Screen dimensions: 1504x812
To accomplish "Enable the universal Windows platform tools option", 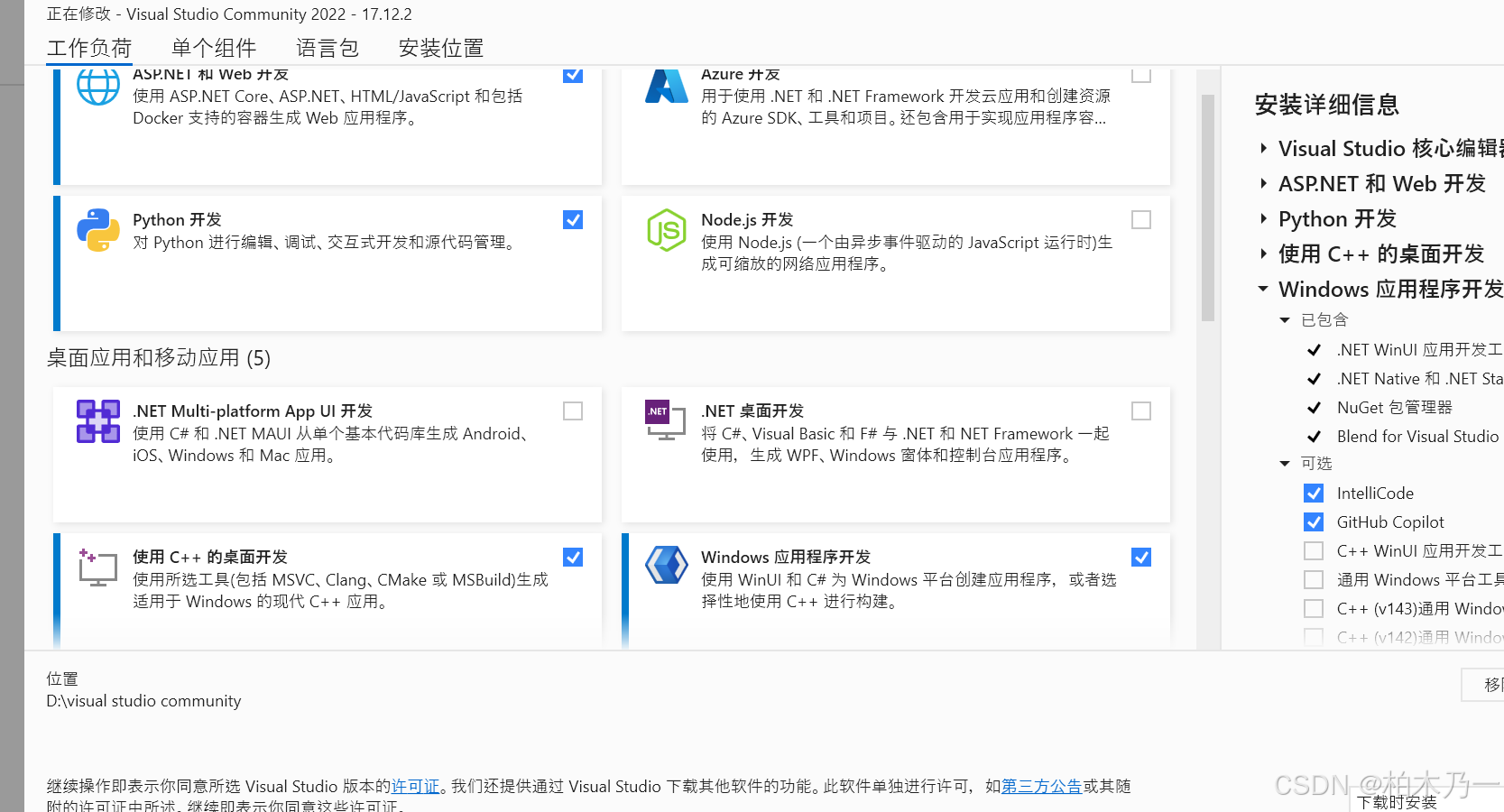I will click(x=1315, y=580).
